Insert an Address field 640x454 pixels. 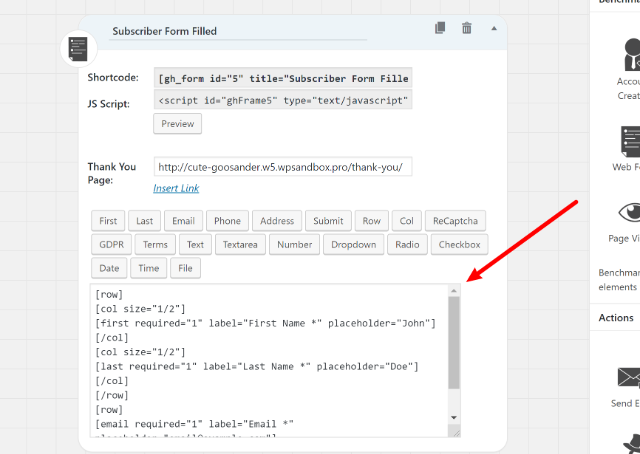277,221
